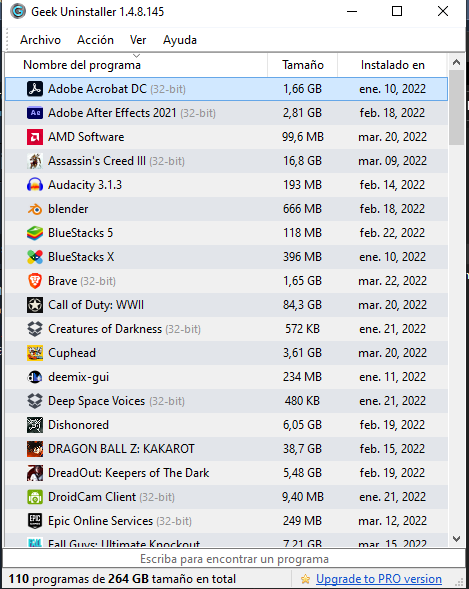
Task: Click the DreadOut: Keepers of The Dark icon
Action: point(35,473)
